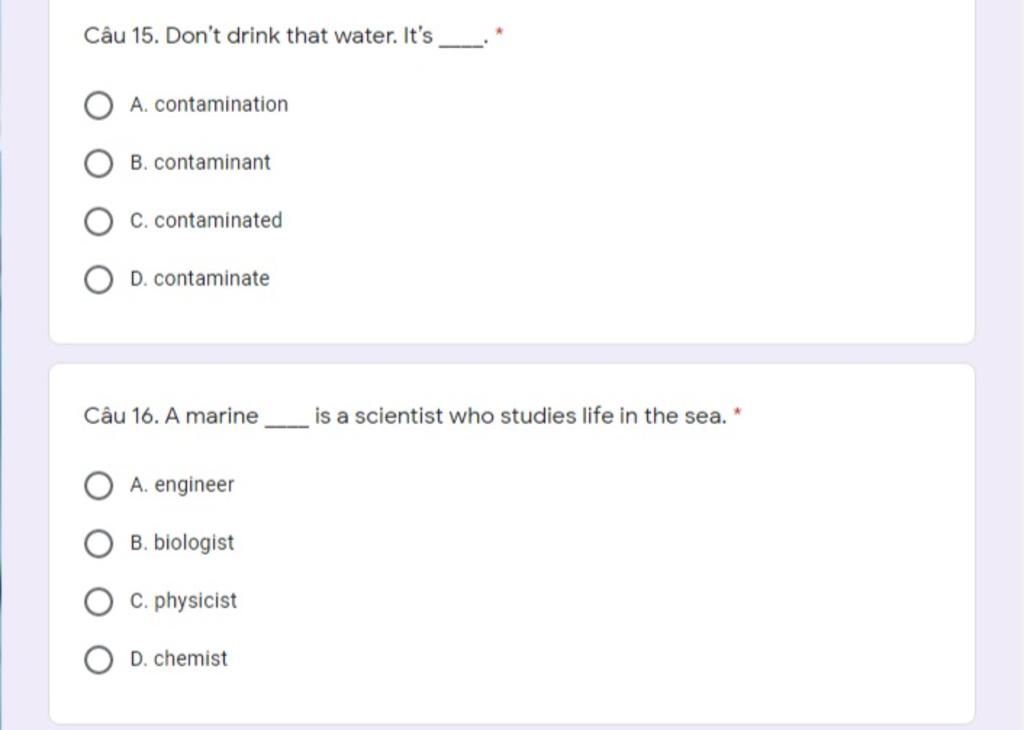Pick the C. contaminated radio button
Image resolution: width=1024 pixels, height=730 pixels.
pyautogui.click(x=99, y=221)
